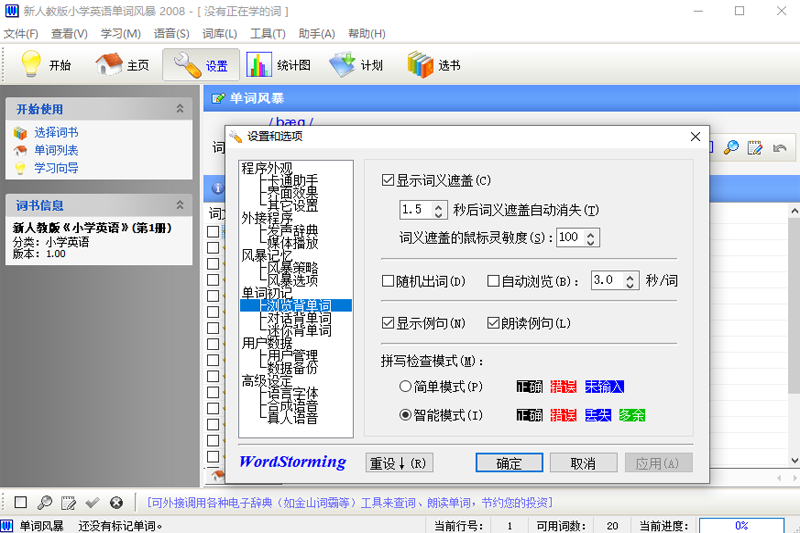Open the 语音(S) menu

(171, 34)
